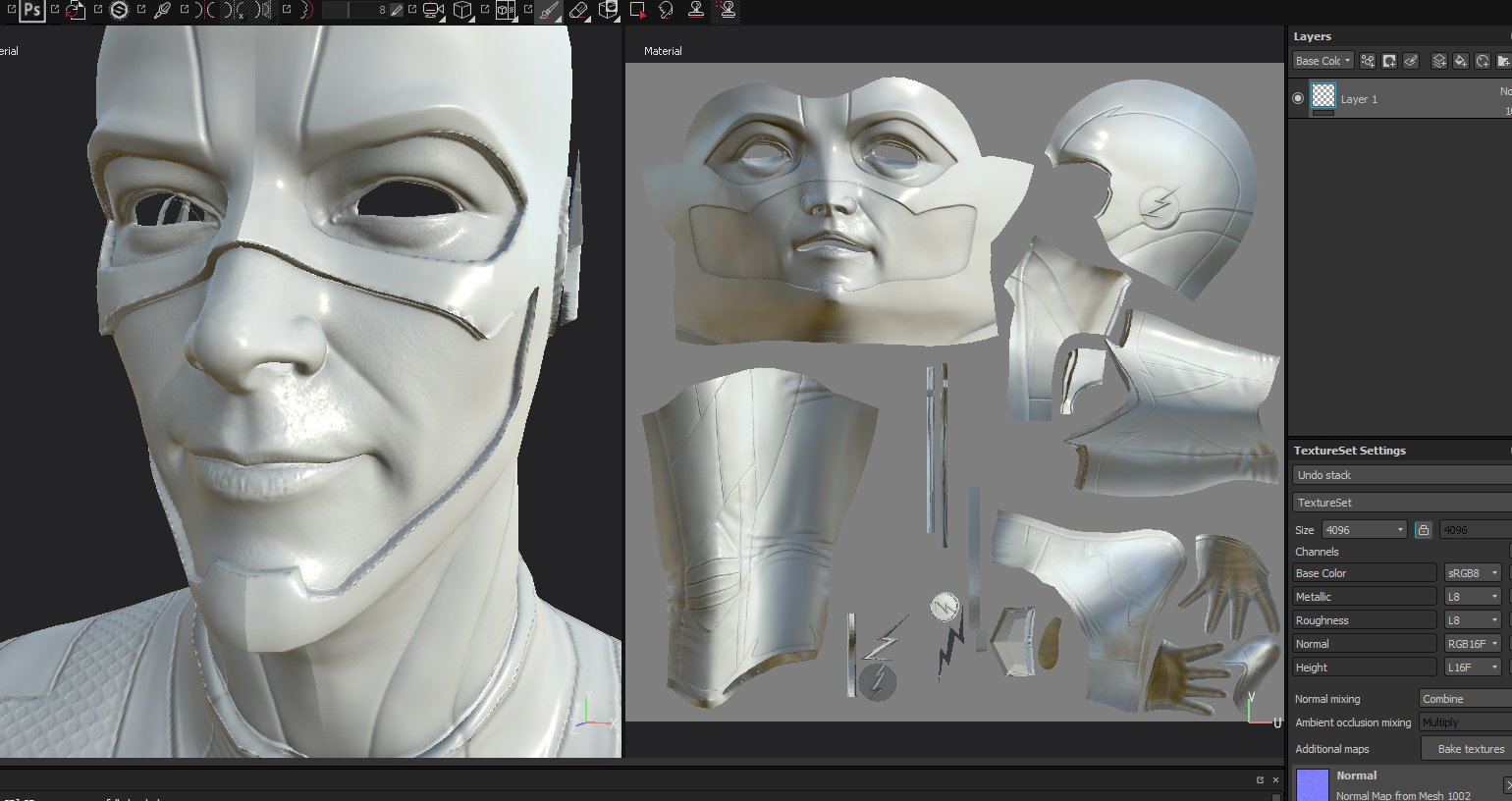
Task: Click the 3D cube view icon
Action: (462, 10)
